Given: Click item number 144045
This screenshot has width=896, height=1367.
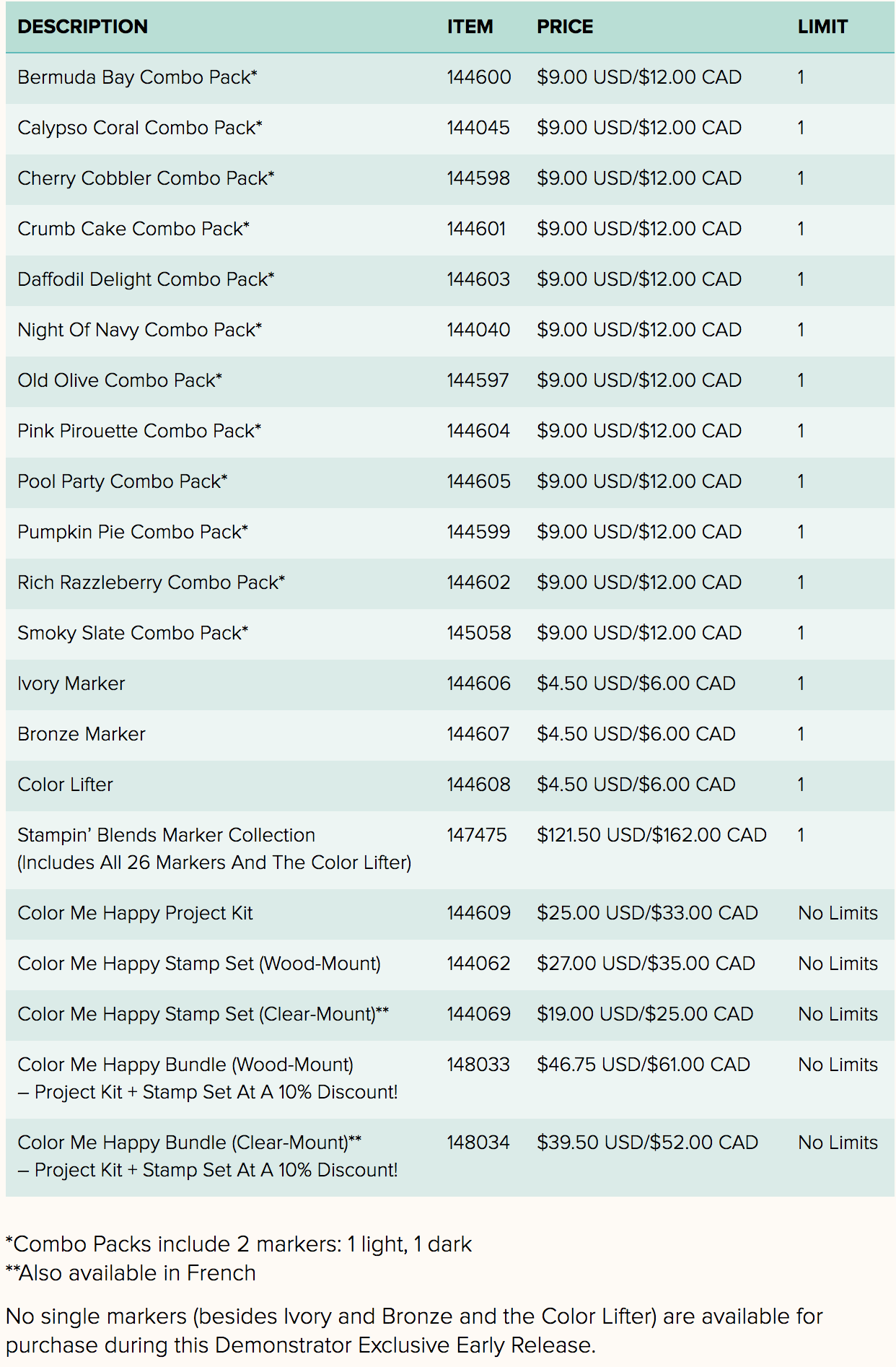Looking at the screenshot, I should [x=478, y=128].
